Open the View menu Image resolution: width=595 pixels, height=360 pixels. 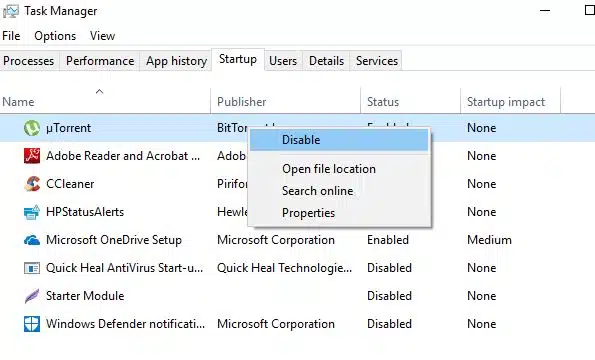pyautogui.click(x=102, y=36)
